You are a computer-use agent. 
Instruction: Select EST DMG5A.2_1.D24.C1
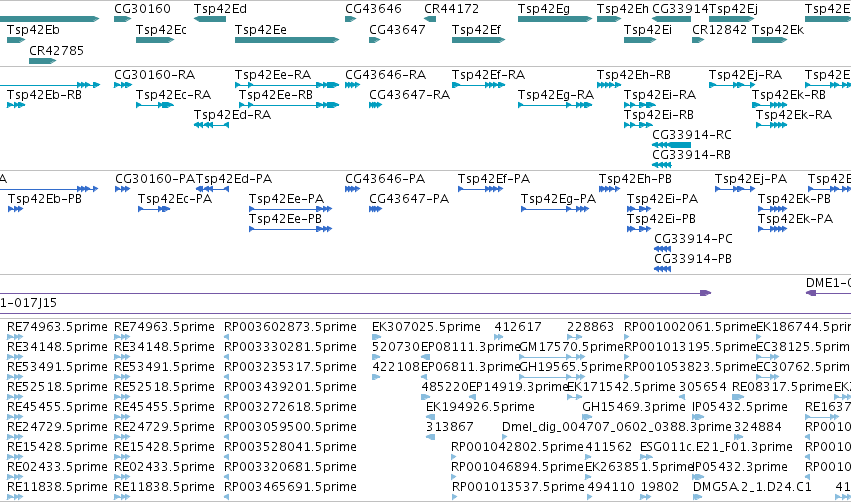coord(752,488)
